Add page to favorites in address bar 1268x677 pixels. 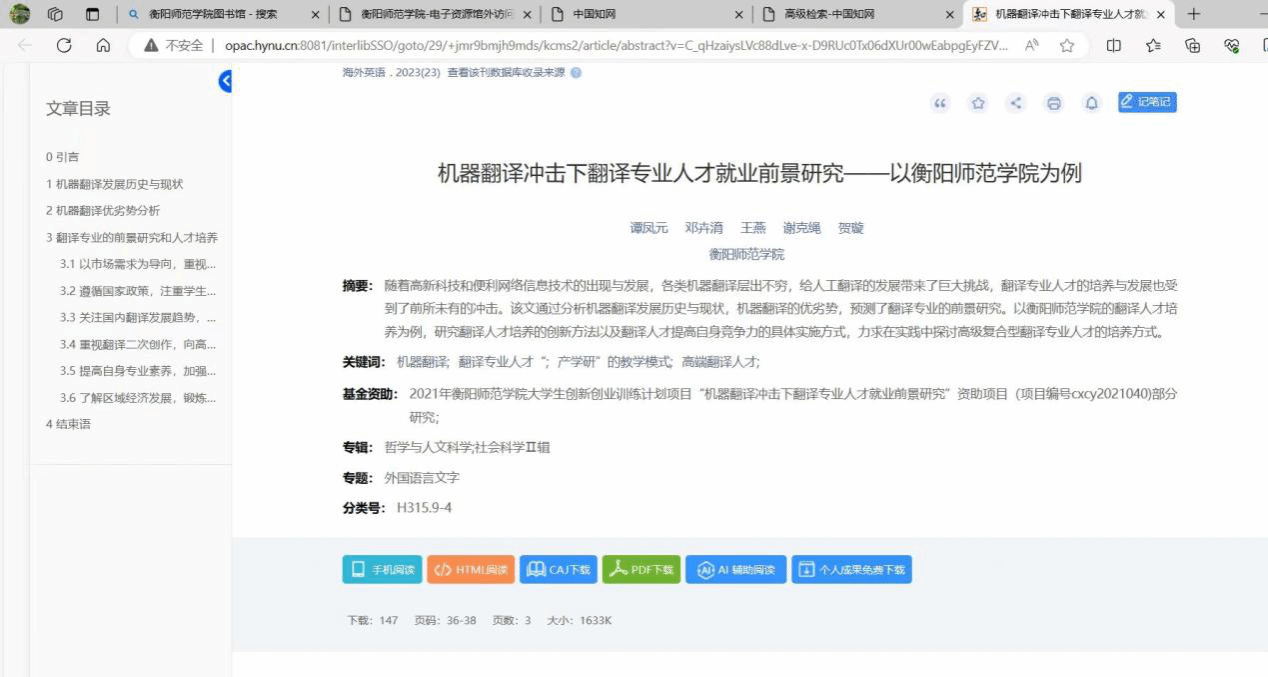pyautogui.click(x=1067, y=45)
